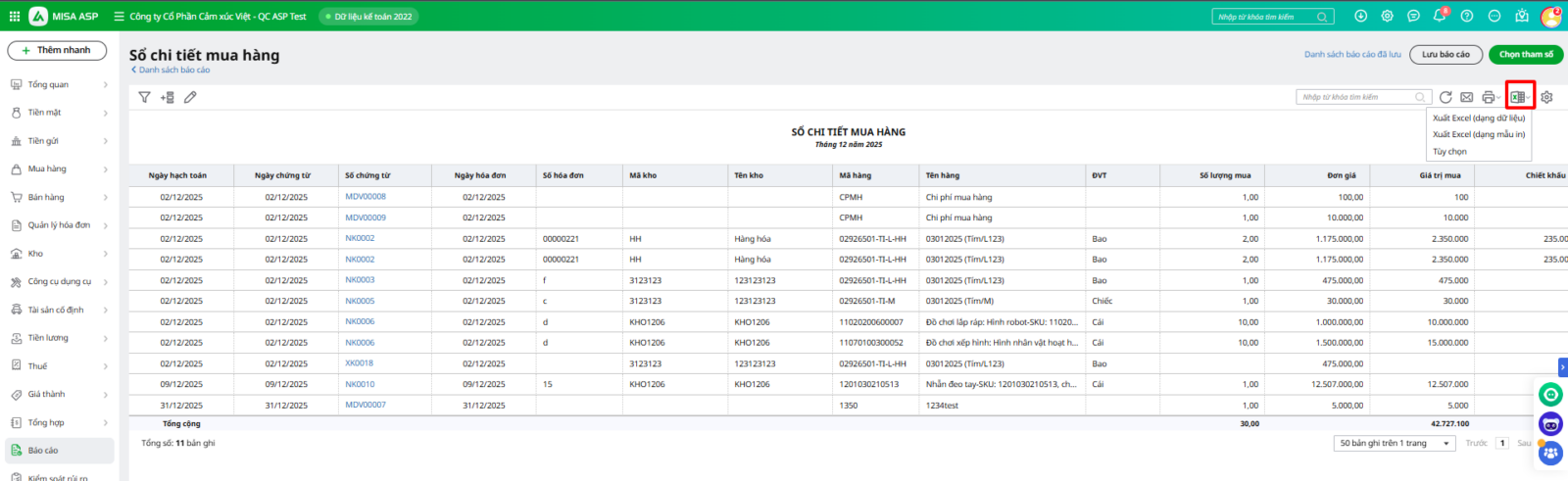This screenshot has width=1568, height=481.
Task: Expand the Kho sidebar section
Action: (59, 254)
